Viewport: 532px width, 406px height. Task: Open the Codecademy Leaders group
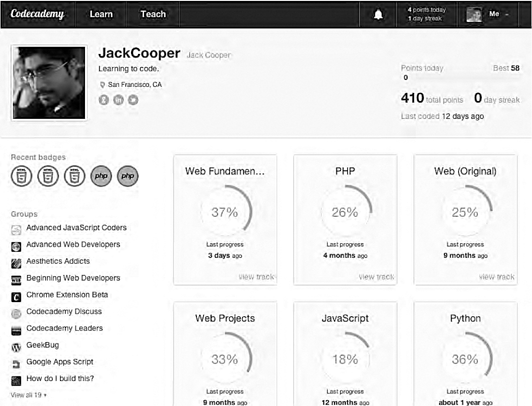click(x=64, y=328)
